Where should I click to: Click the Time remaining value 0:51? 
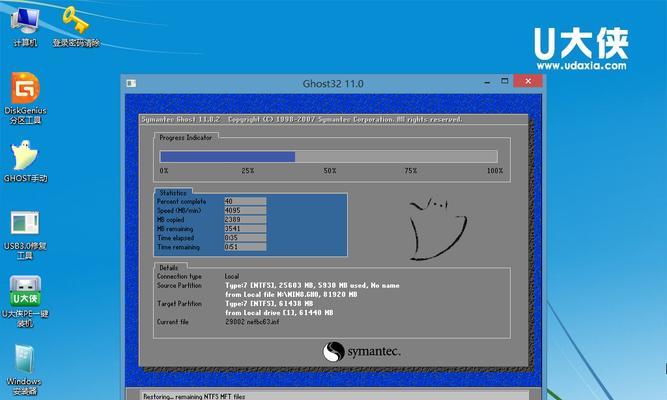(x=245, y=247)
